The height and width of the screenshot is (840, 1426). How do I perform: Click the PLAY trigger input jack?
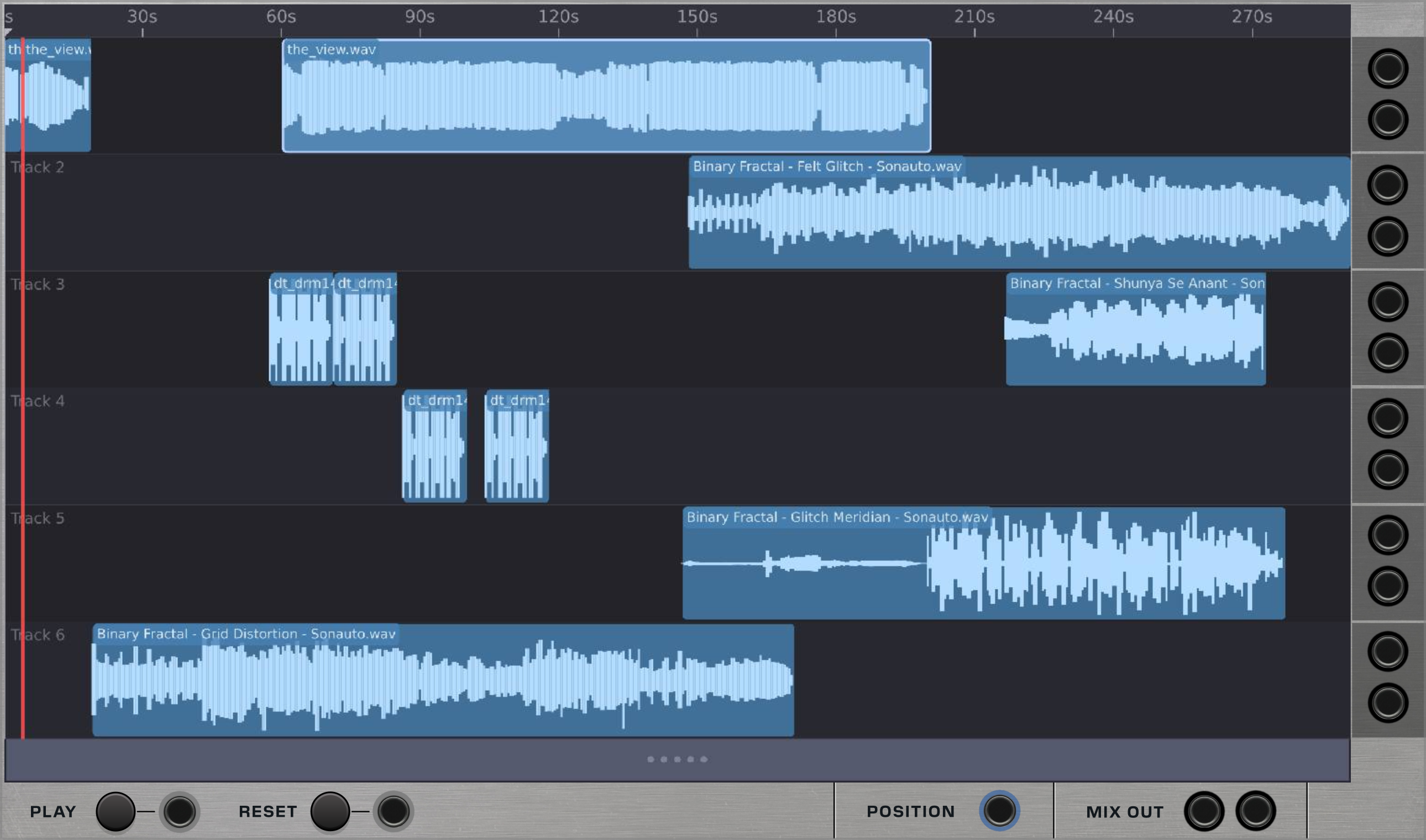click(x=179, y=812)
